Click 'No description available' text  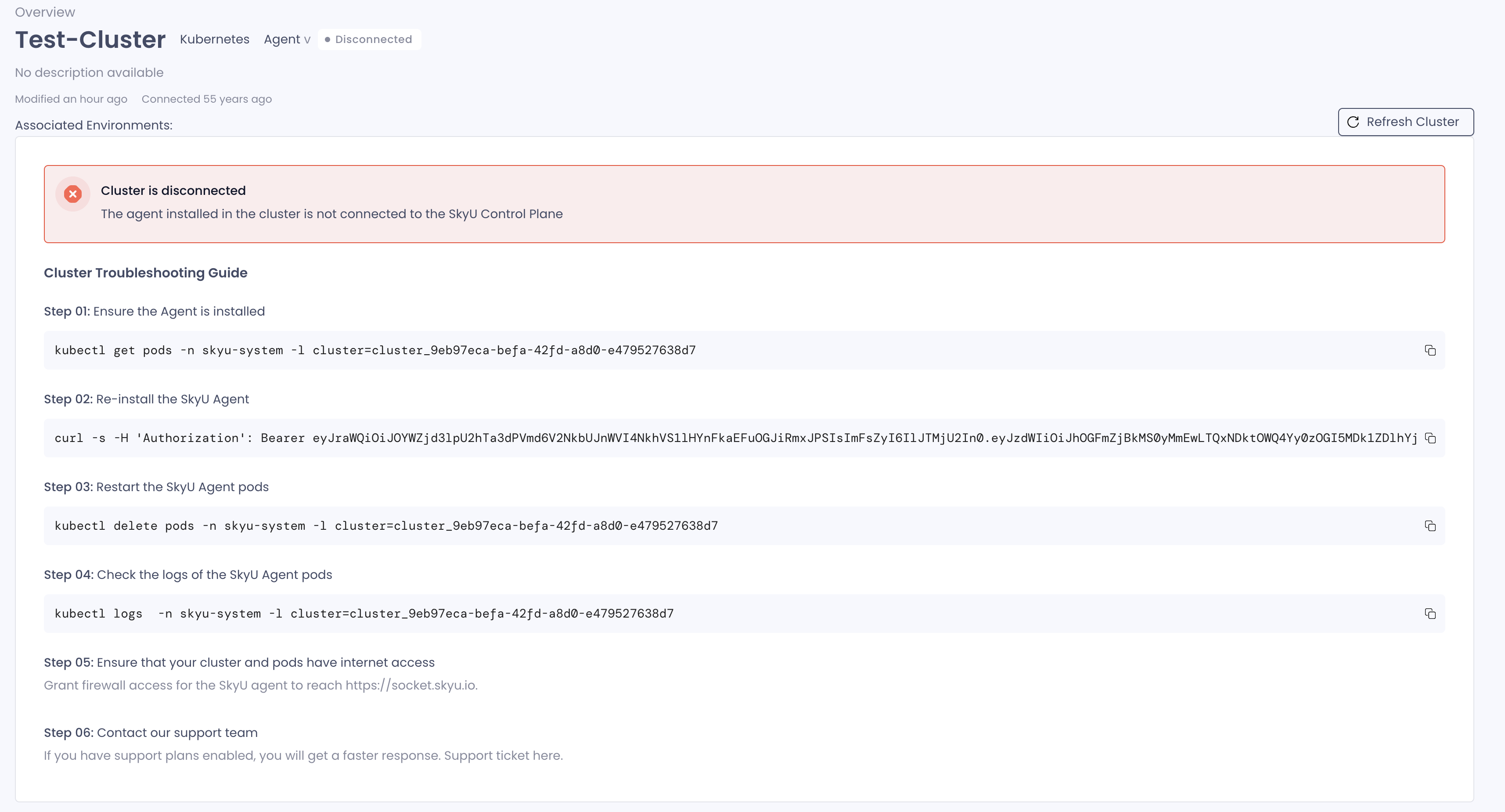[90, 72]
